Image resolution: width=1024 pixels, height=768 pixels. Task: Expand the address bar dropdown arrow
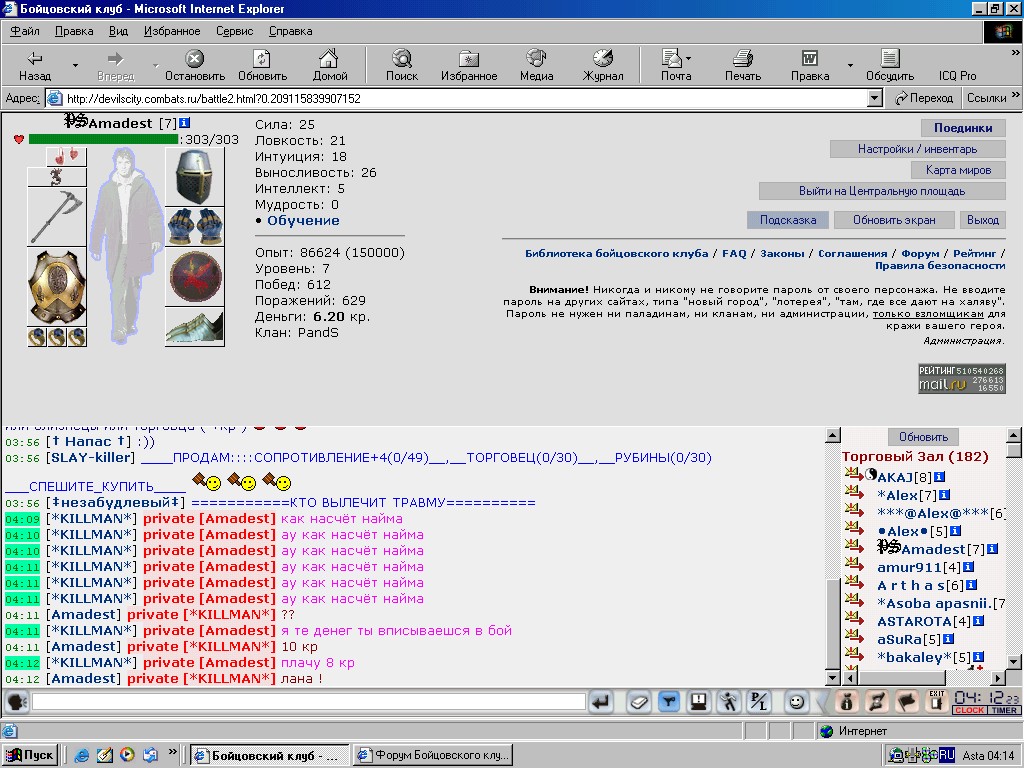point(875,99)
